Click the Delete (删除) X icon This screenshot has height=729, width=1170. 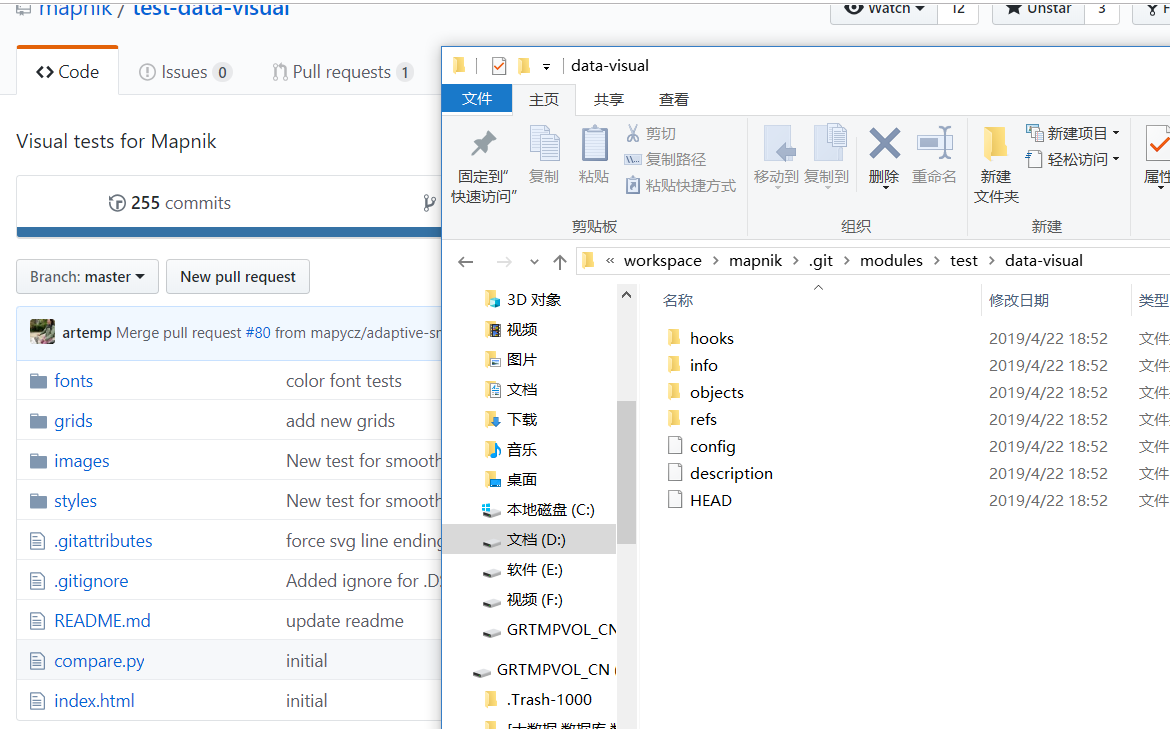coord(884,143)
